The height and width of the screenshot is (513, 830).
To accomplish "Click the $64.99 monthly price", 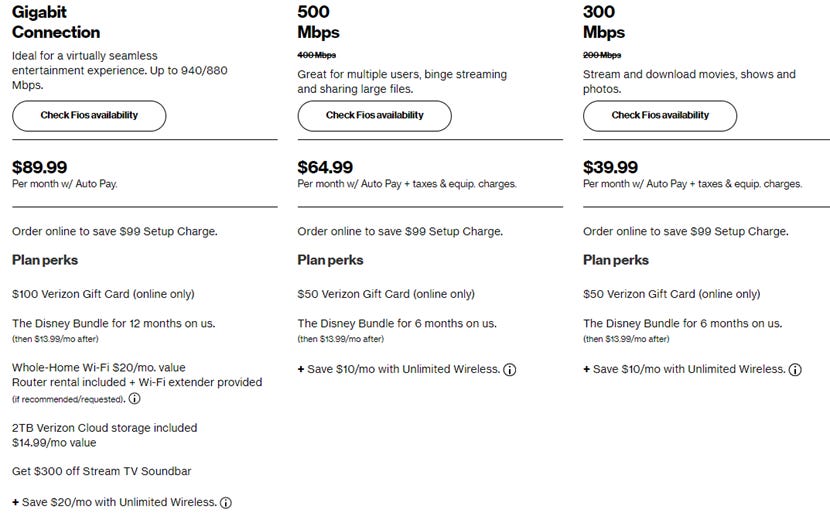I will click(325, 167).
